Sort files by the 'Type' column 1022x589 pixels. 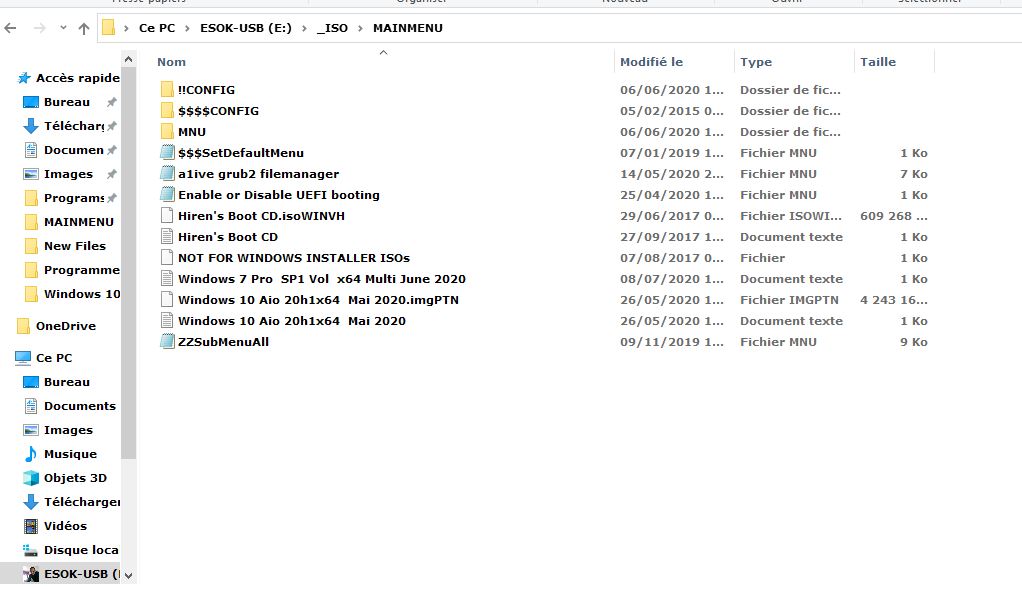pyautogui.click(x=756, y=62)
